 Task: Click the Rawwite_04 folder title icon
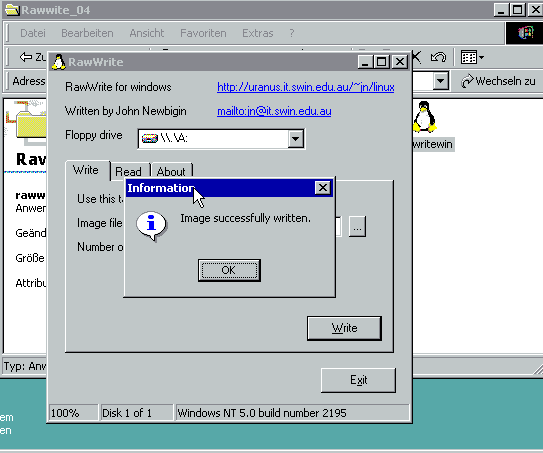[x=12, y=10]
